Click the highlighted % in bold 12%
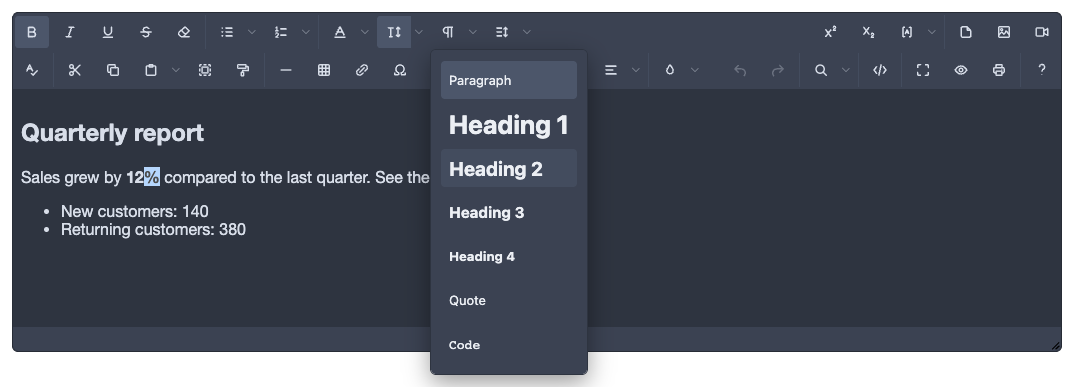The image size is (1074, 387). click(x=152, y=177)
